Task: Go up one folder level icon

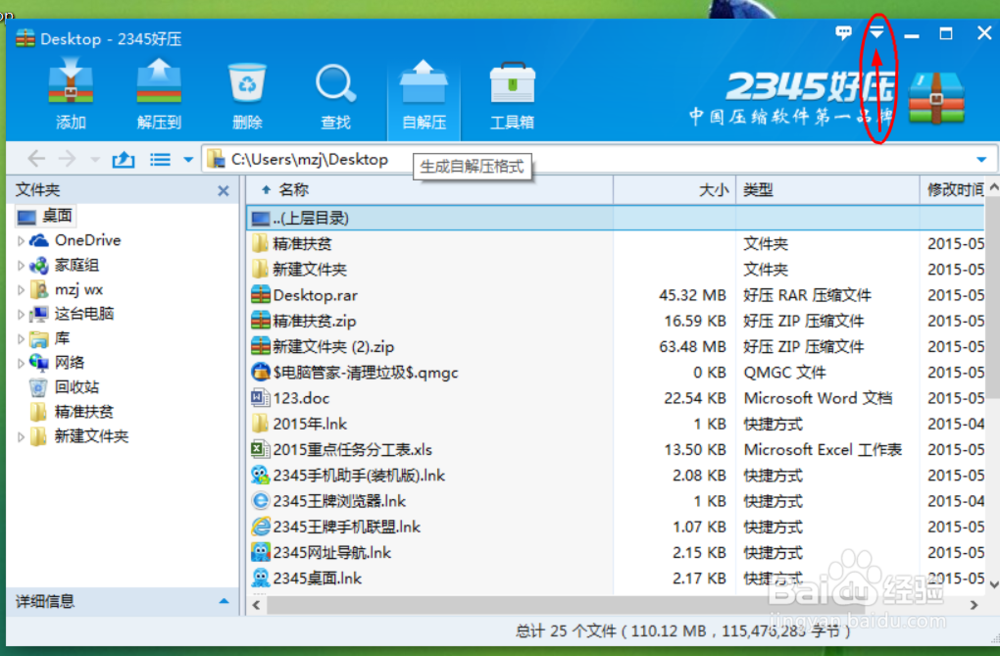Action: pos(123,159)
